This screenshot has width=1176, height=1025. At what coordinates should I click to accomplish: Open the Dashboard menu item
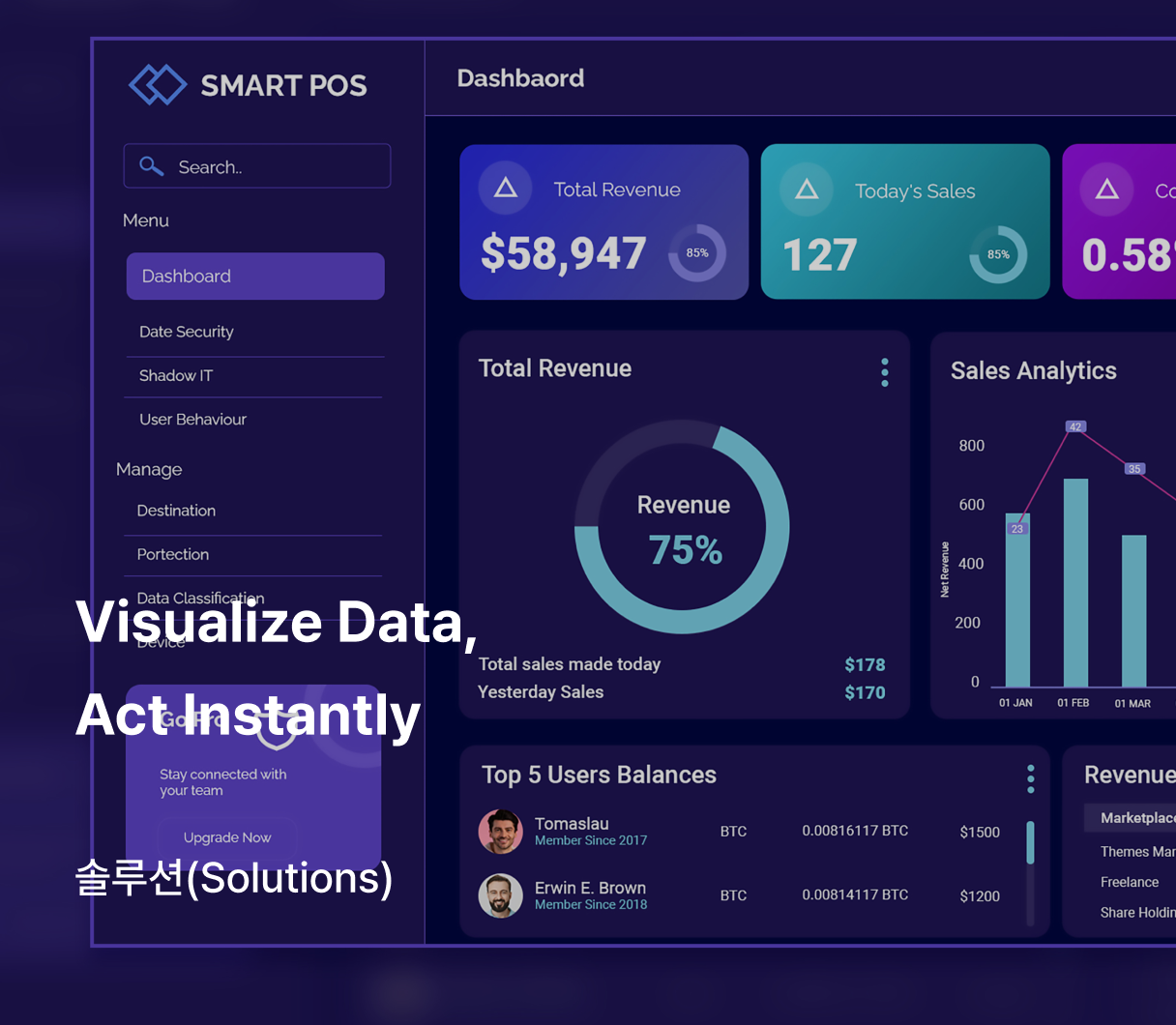tap(255, 277)
